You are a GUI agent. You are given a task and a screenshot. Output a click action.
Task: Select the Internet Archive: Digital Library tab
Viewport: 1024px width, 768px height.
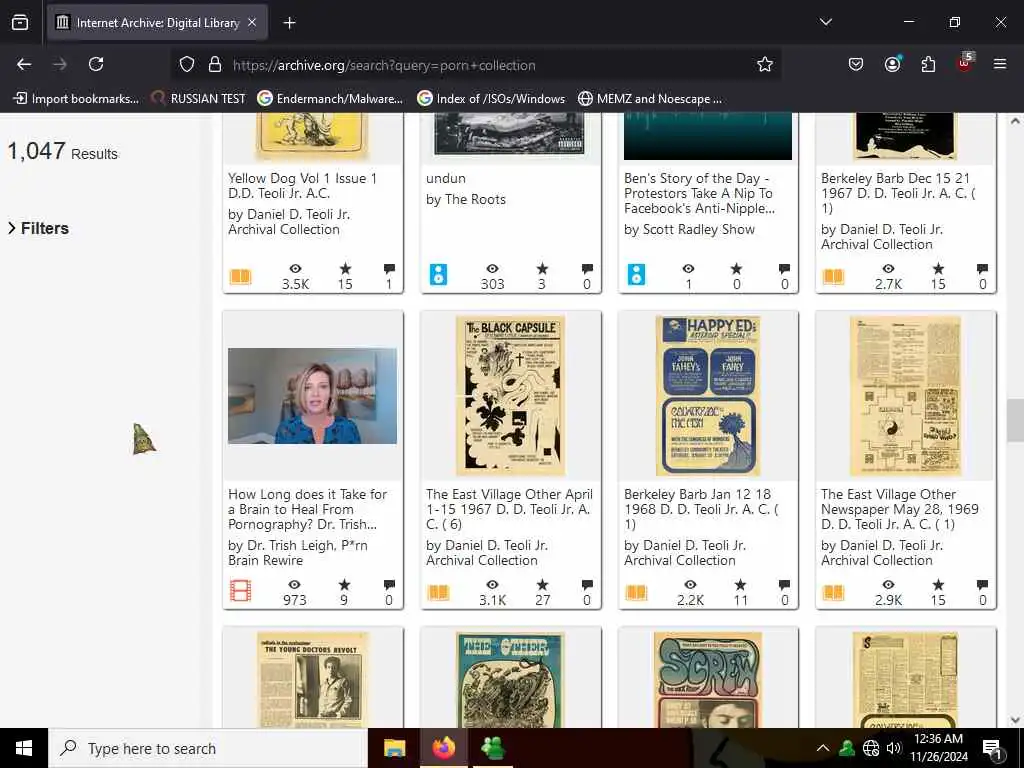coord(157,22)
